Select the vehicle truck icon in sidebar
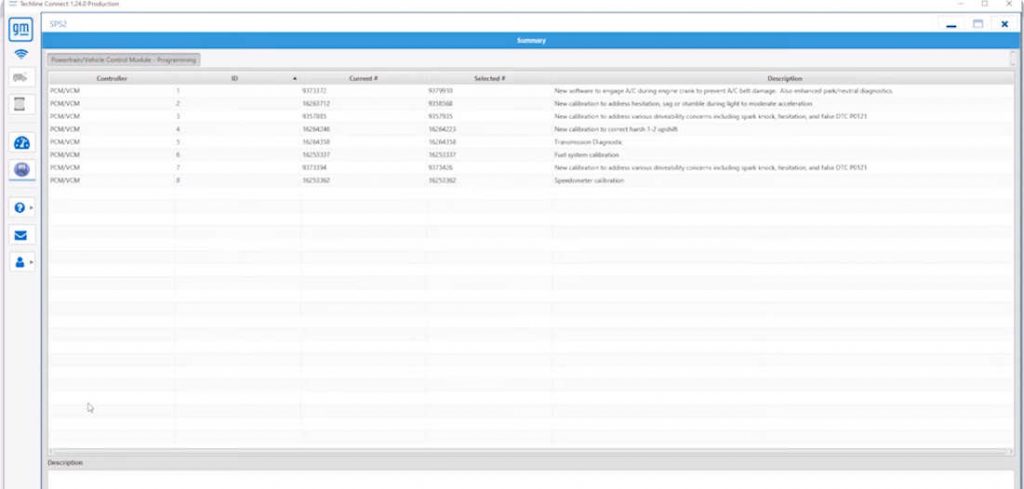 tap(21, 77)
